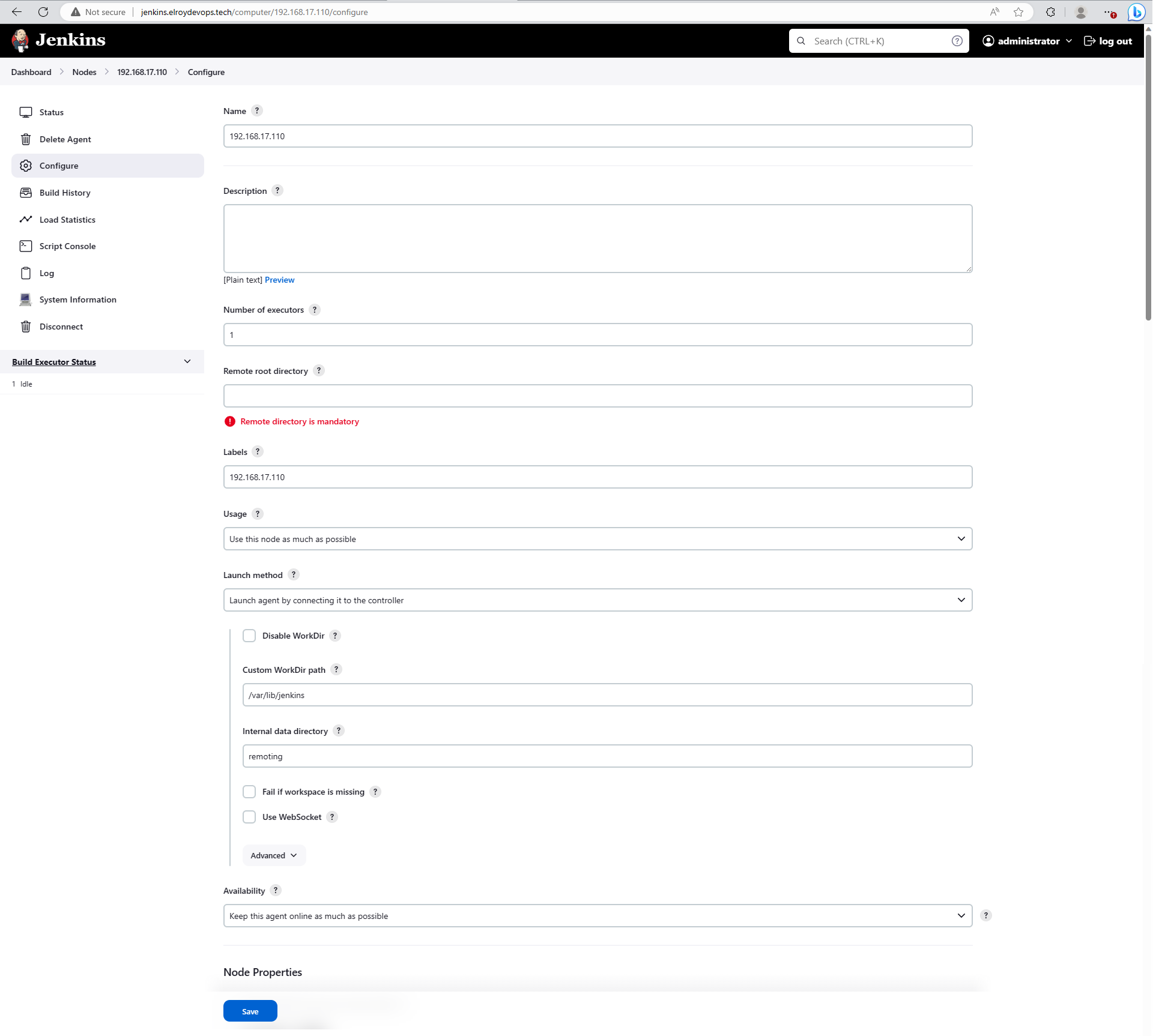Open the administrator user menu

pyautogui.click(x=1027, y=41)
